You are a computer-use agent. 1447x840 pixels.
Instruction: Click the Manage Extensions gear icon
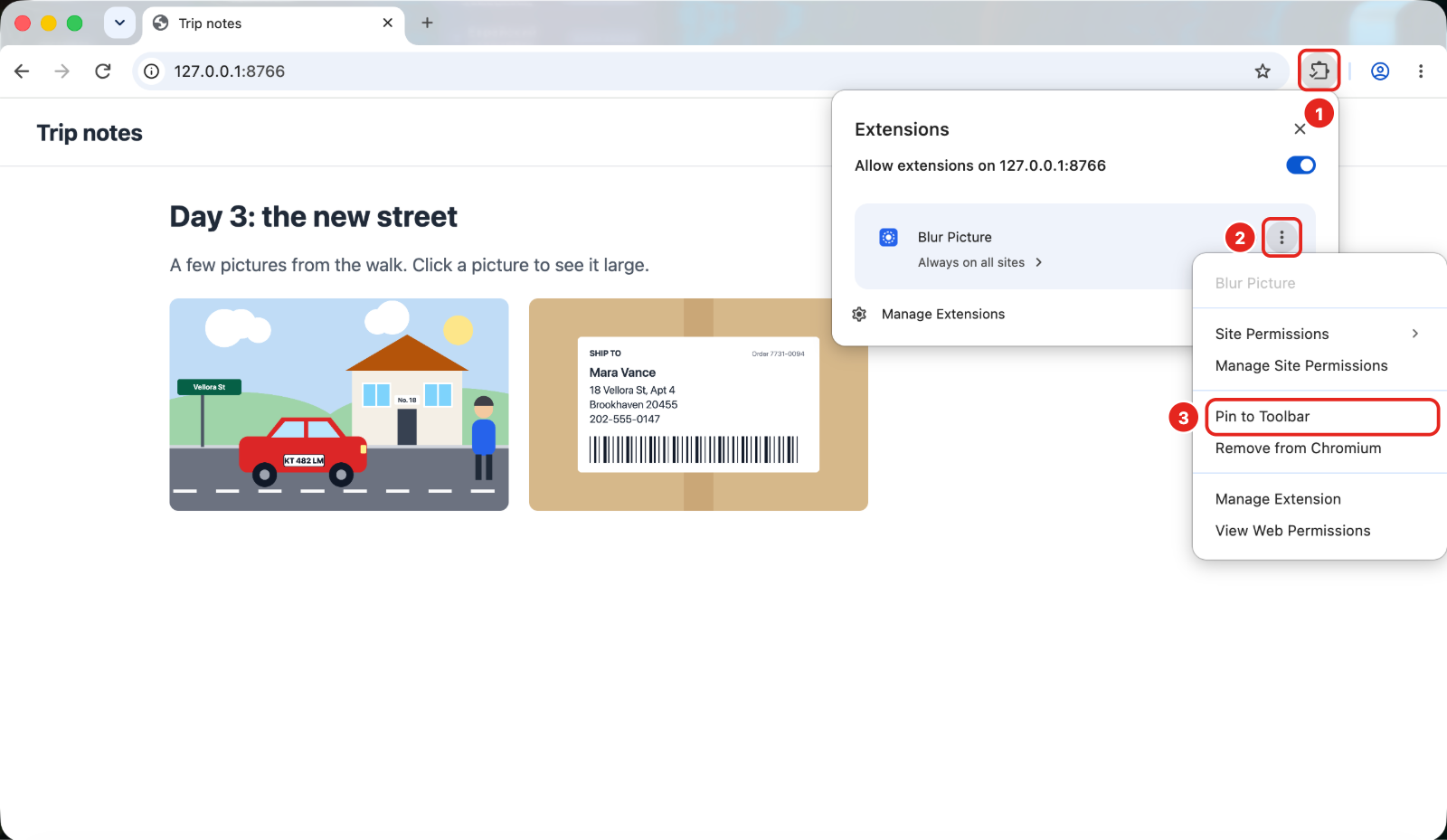pyautogui.click(x=859, y=314)
